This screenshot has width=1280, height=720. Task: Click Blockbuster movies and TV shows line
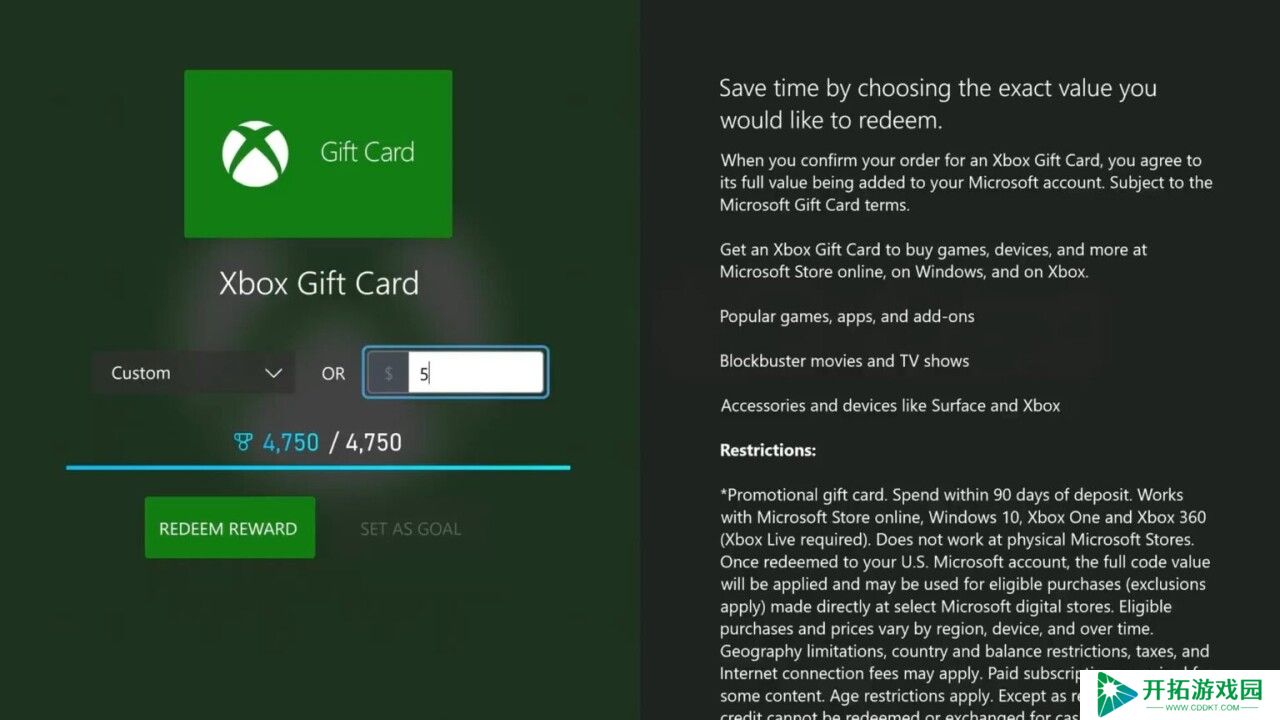pos(844,361)
